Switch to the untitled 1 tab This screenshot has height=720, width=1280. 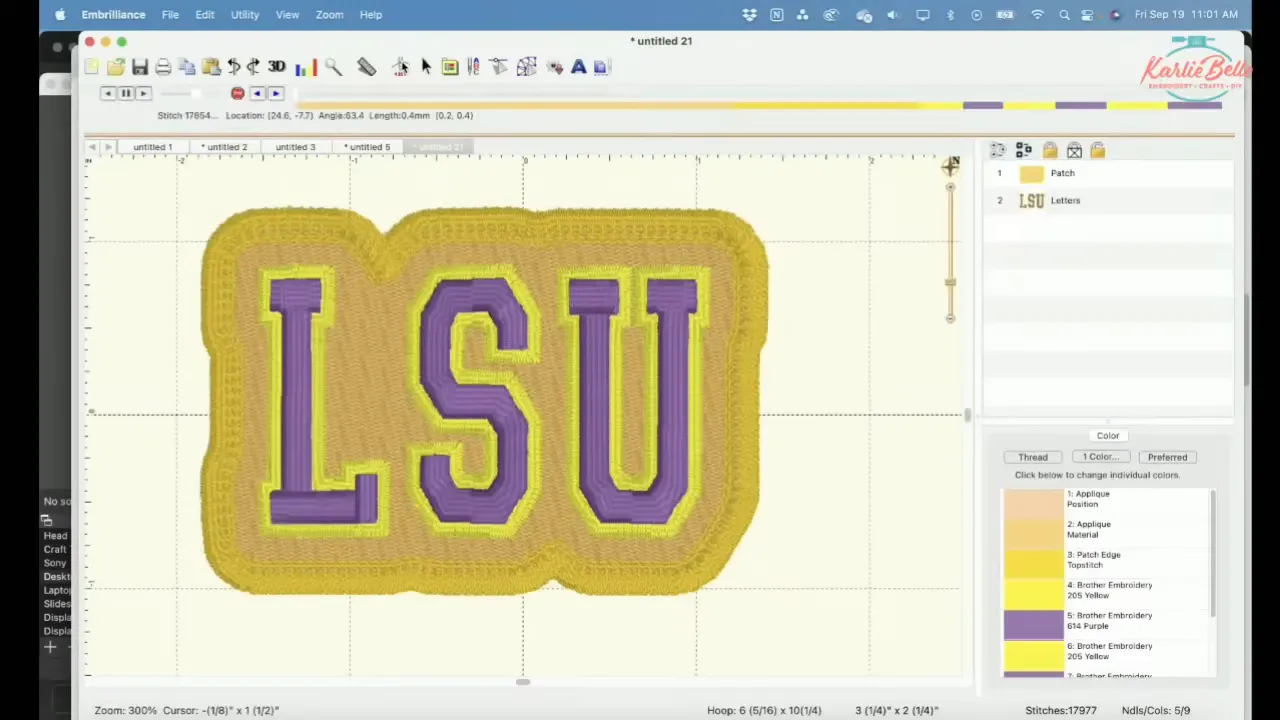[153, 147]
